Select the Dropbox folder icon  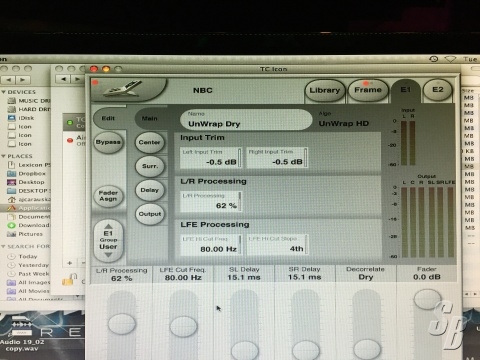[x=12, y=174]
